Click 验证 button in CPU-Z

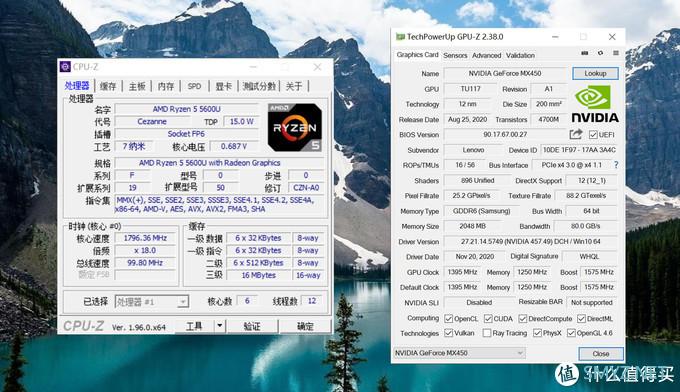pos(252,326)
